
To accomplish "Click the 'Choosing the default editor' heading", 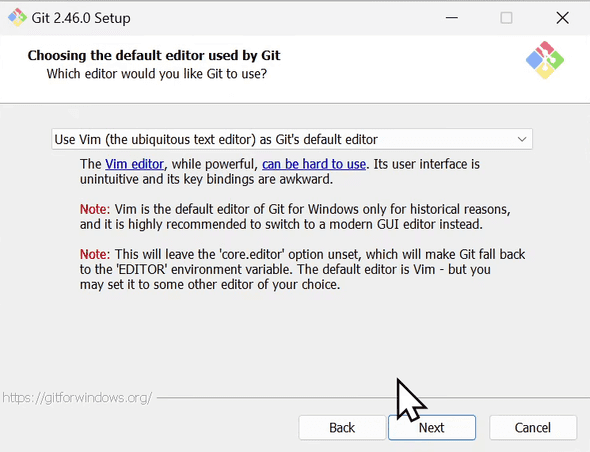I will (154, 55).
